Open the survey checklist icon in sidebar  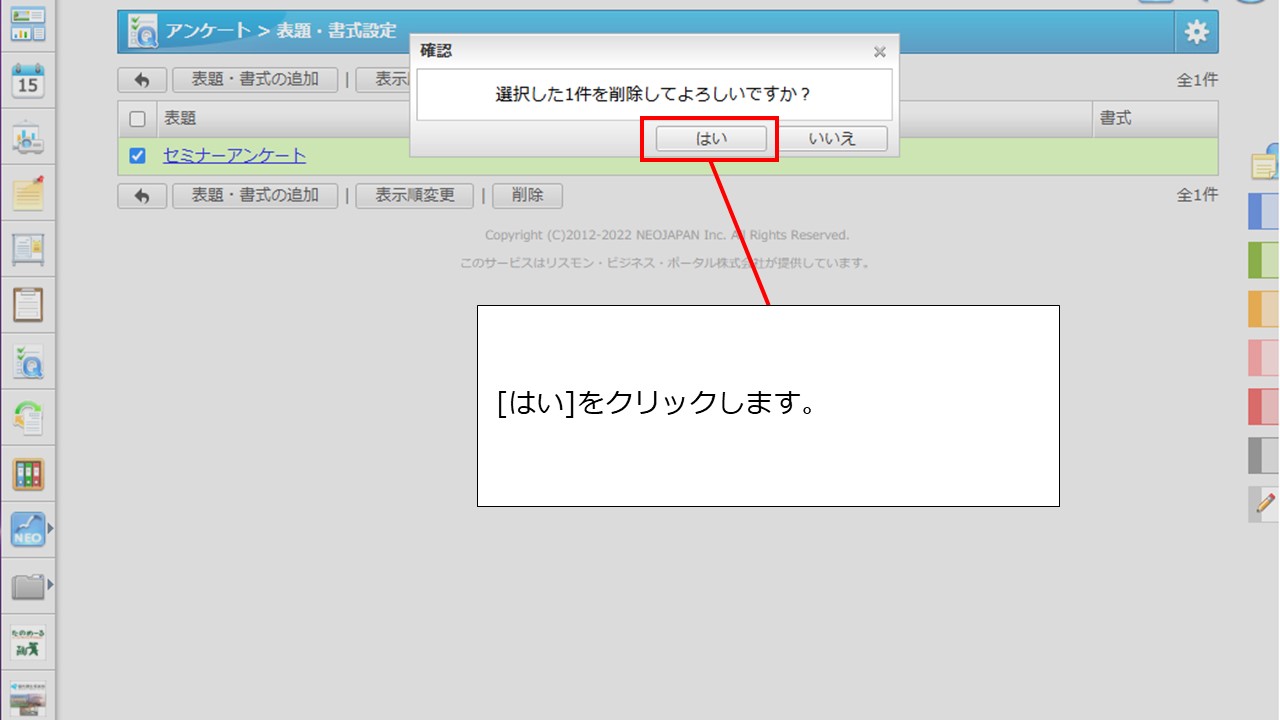coord(28,362)
